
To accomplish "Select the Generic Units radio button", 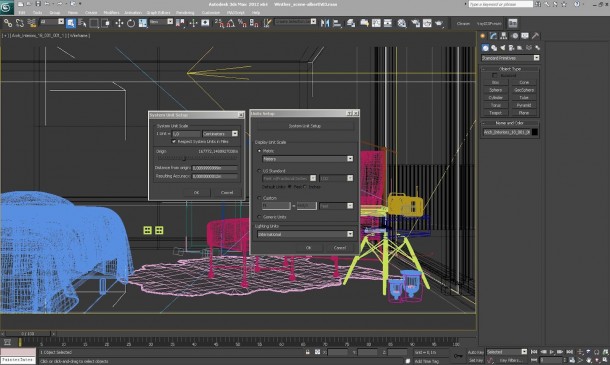I will [259, 217].
